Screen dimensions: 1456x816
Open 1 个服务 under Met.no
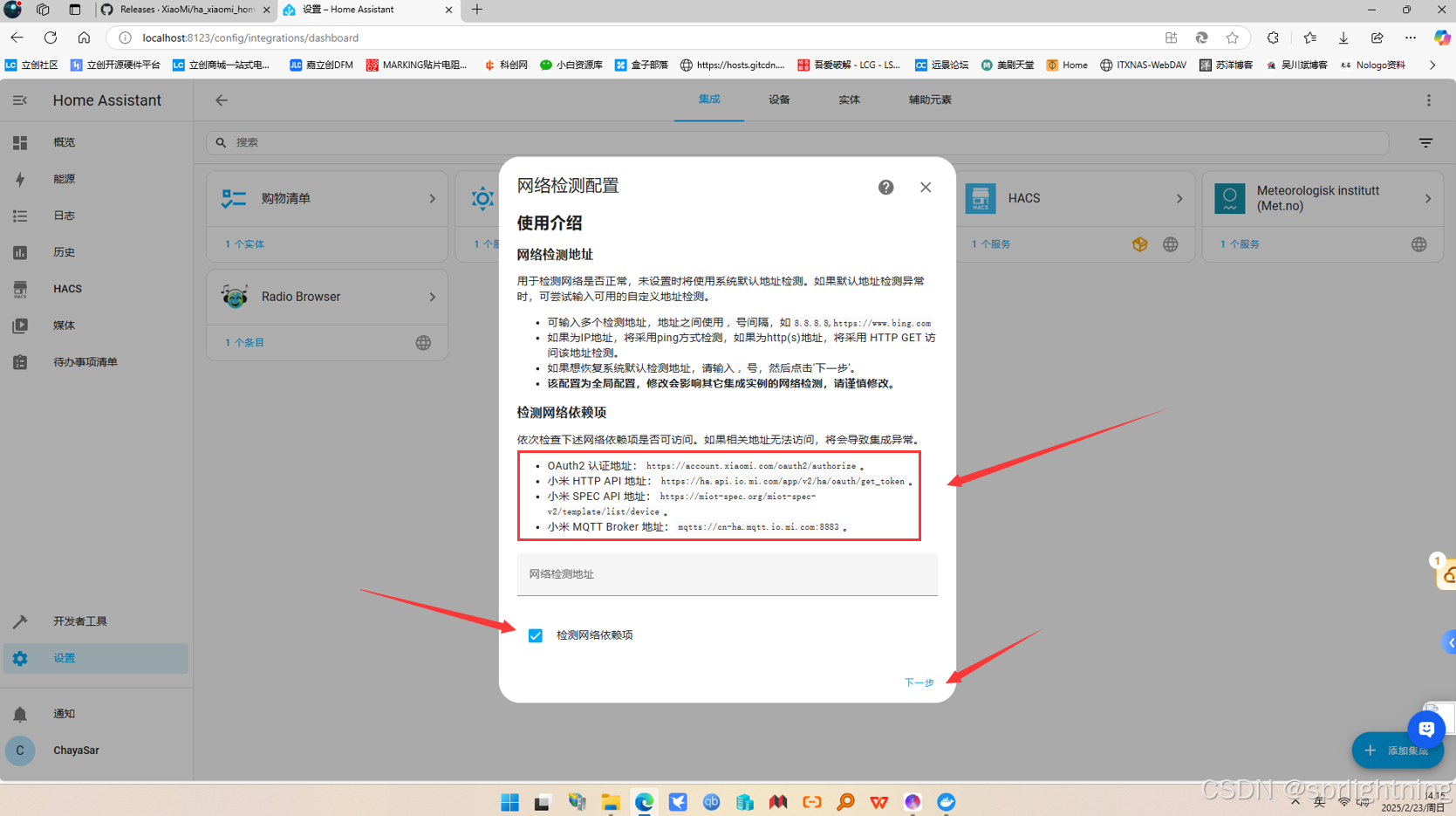tap(1240, 244)
